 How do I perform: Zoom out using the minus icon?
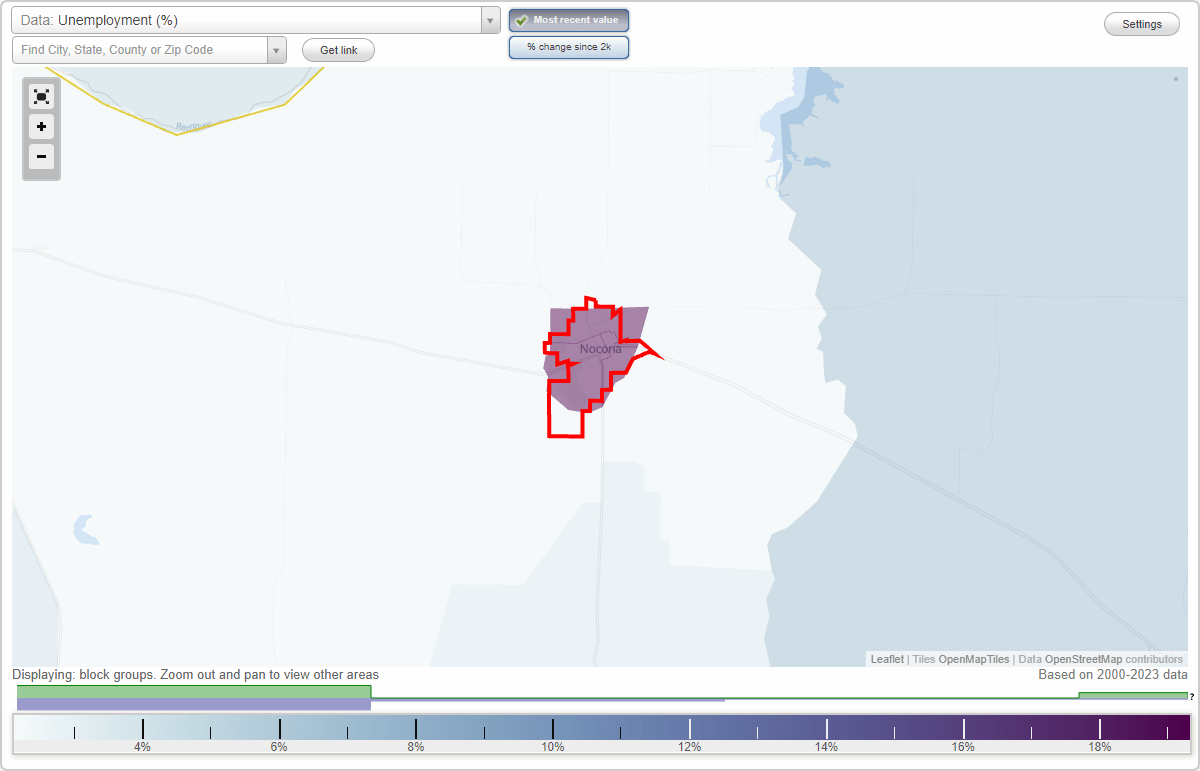pos(41,157)
